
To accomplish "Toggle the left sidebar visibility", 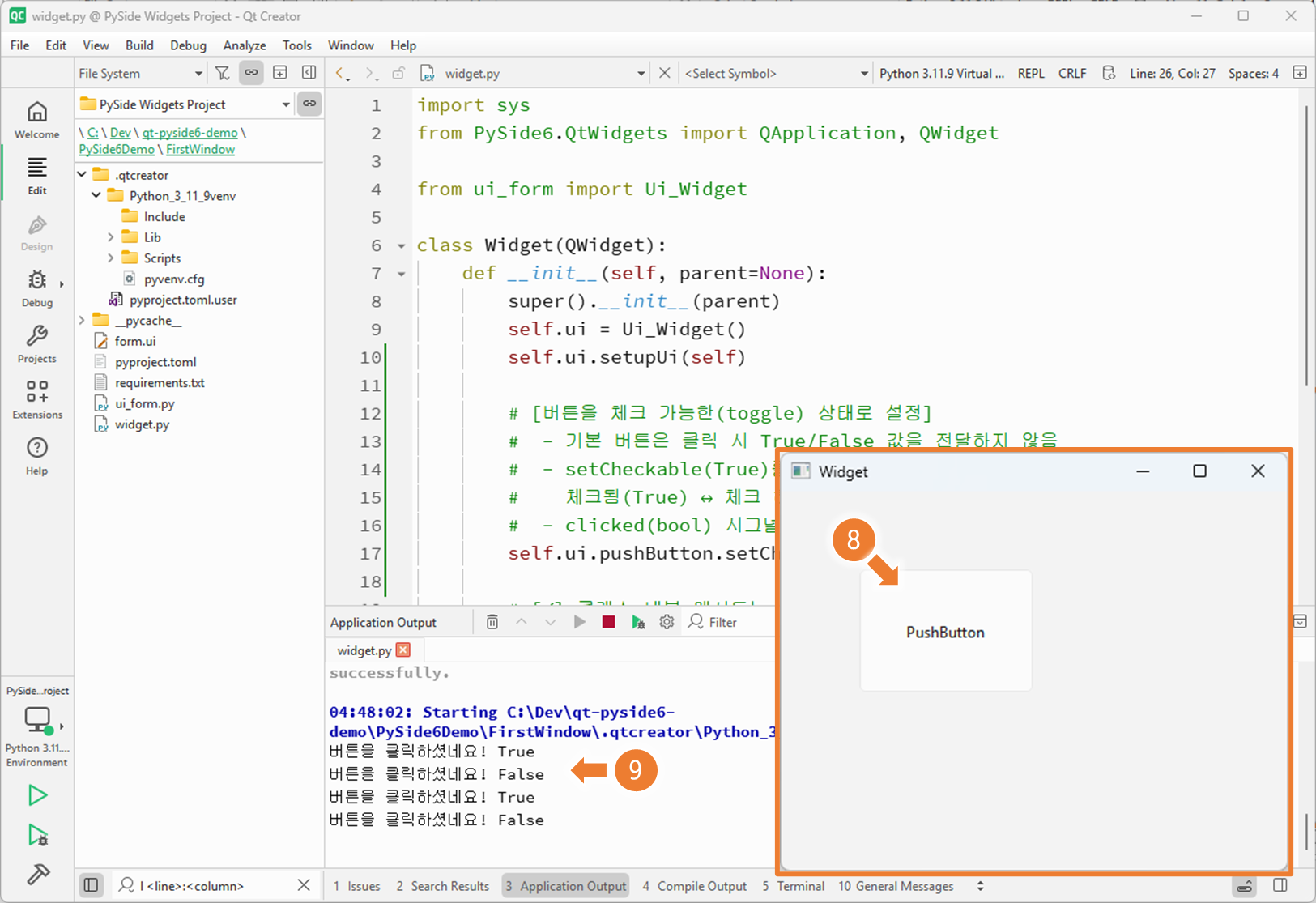I will [x=92, y=885].
